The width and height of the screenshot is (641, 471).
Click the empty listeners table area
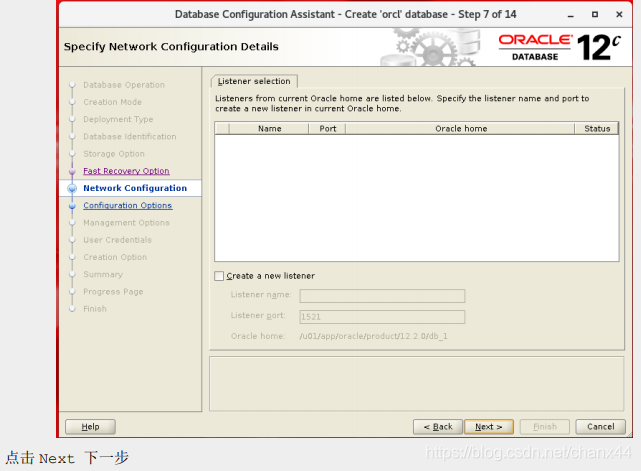[x=417, y=198]
